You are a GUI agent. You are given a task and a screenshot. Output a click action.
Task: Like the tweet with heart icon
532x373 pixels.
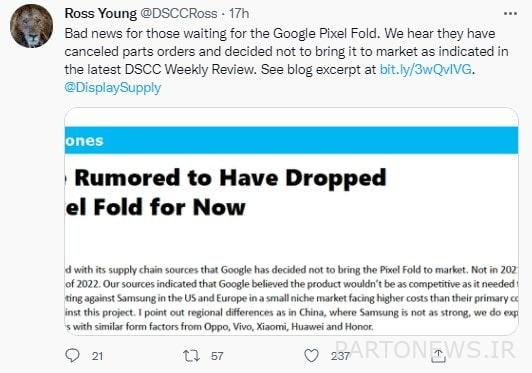coord(311,356)
